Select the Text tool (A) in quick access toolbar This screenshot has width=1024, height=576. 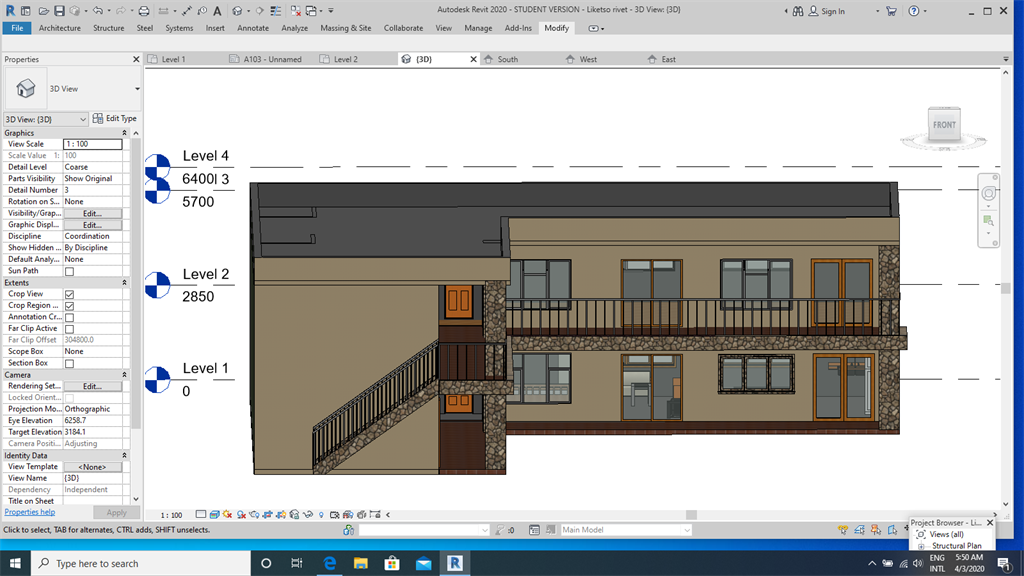click(216, 11)
